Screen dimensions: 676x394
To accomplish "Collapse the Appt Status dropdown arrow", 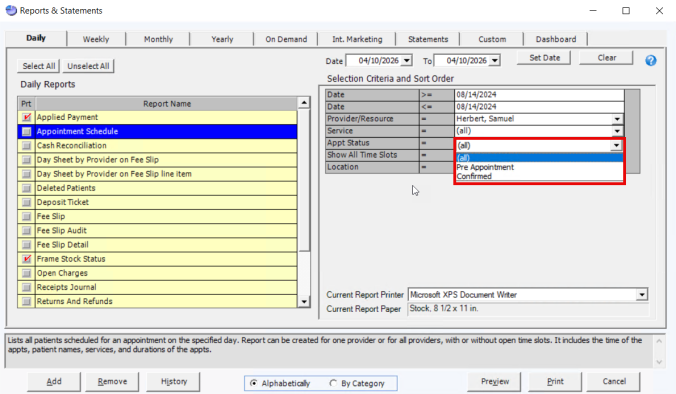I will 617,146.
